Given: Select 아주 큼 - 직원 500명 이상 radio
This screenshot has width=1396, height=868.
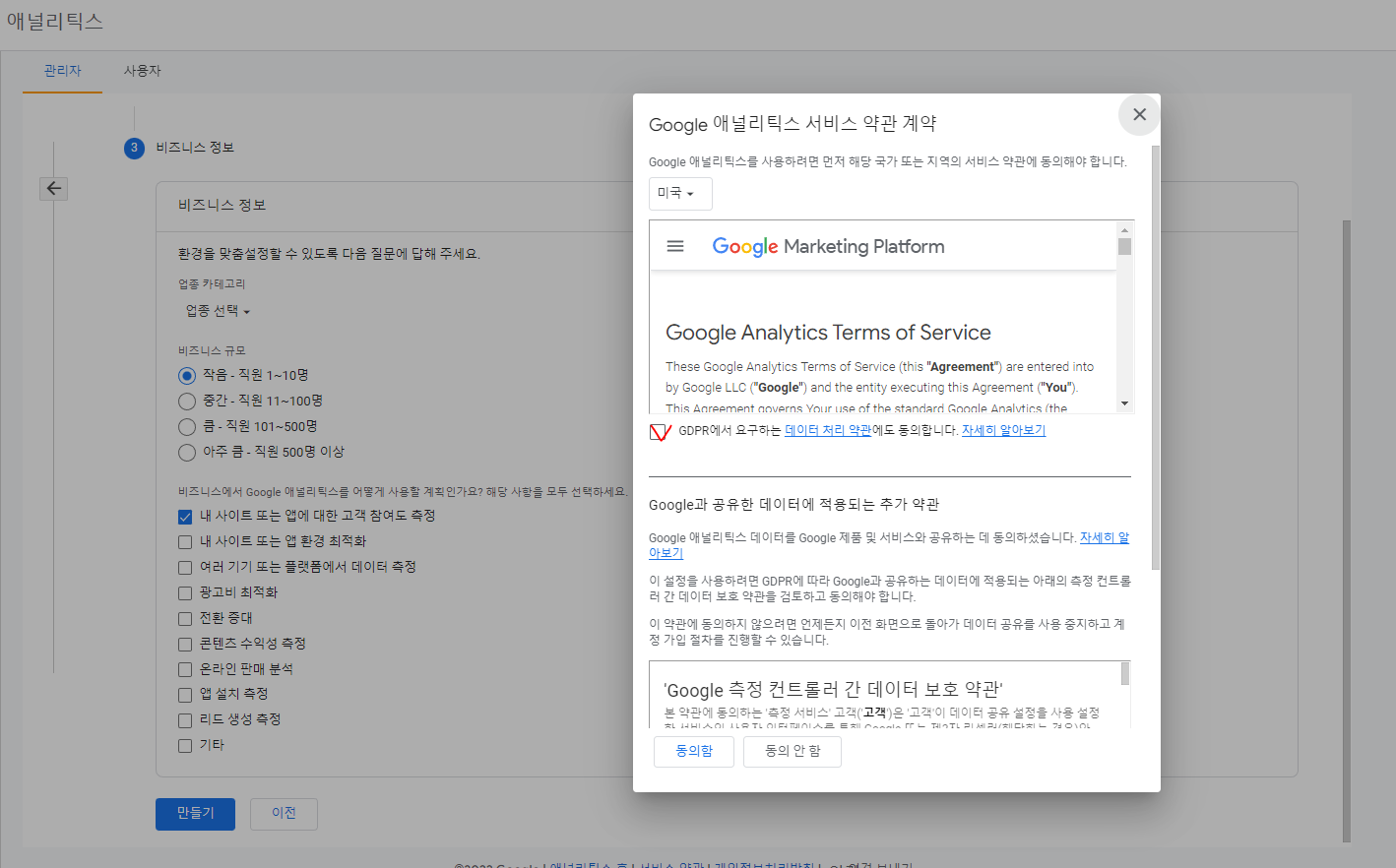Looking at the screenshot, I should [187, 452].
